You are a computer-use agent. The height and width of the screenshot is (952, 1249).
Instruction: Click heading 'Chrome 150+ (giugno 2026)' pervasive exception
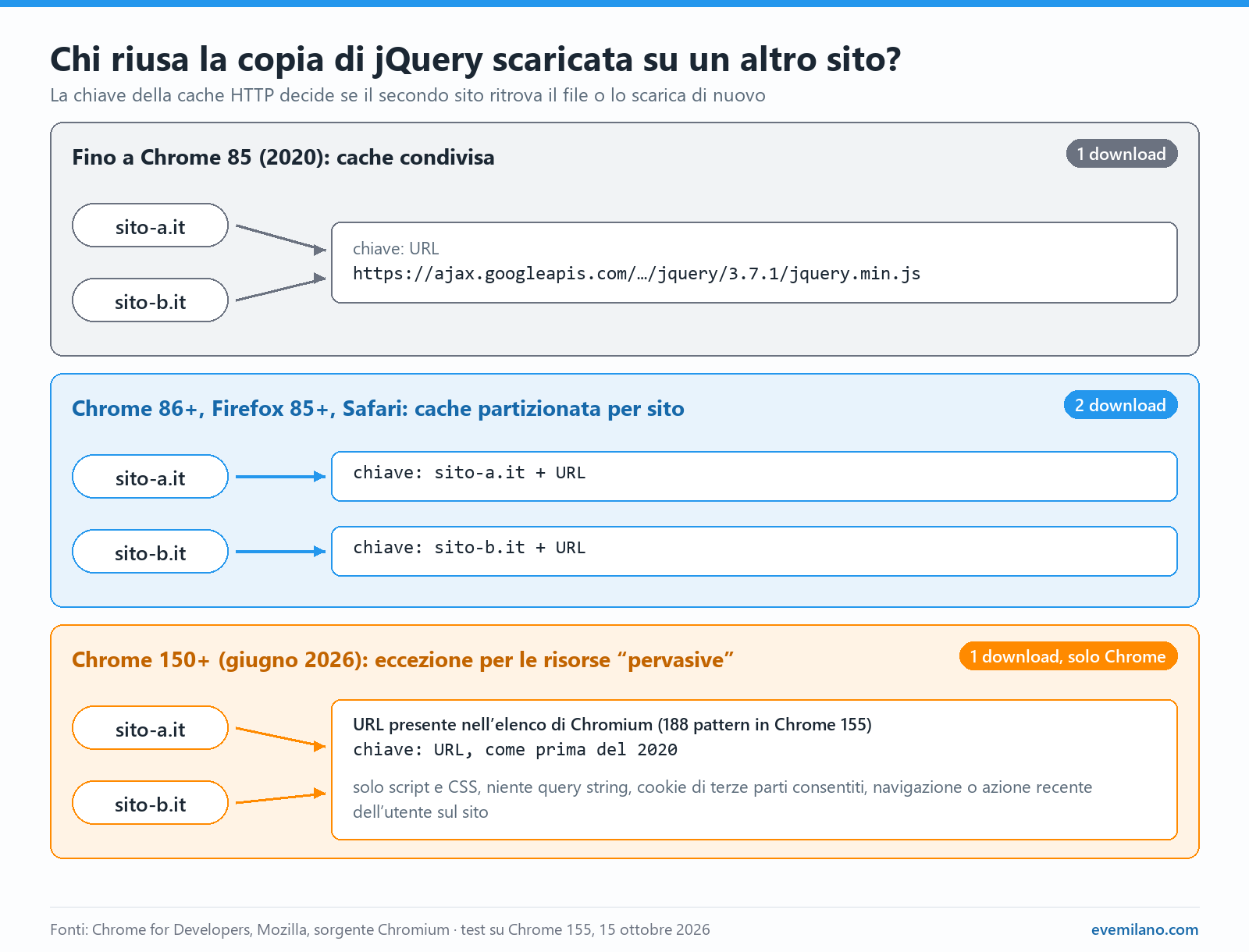[403, 660]
